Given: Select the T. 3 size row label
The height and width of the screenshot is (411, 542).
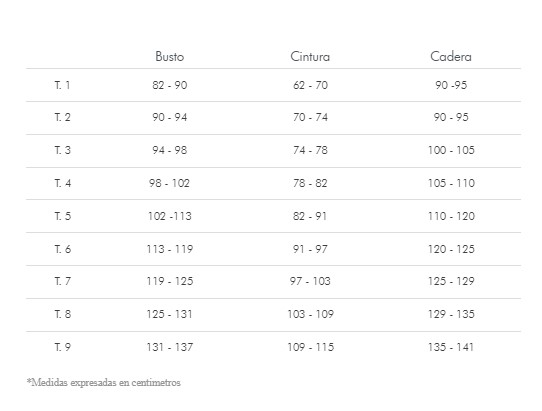Looking at the screenshot, I should click(x=63, y=150).
